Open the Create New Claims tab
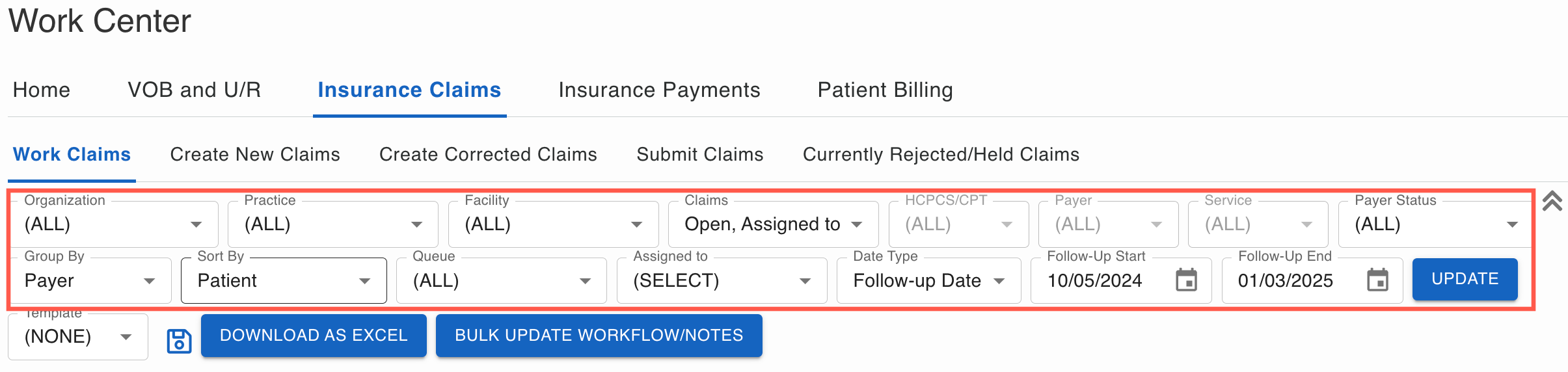The image size is (1568, 372). (x=255, y=154)
